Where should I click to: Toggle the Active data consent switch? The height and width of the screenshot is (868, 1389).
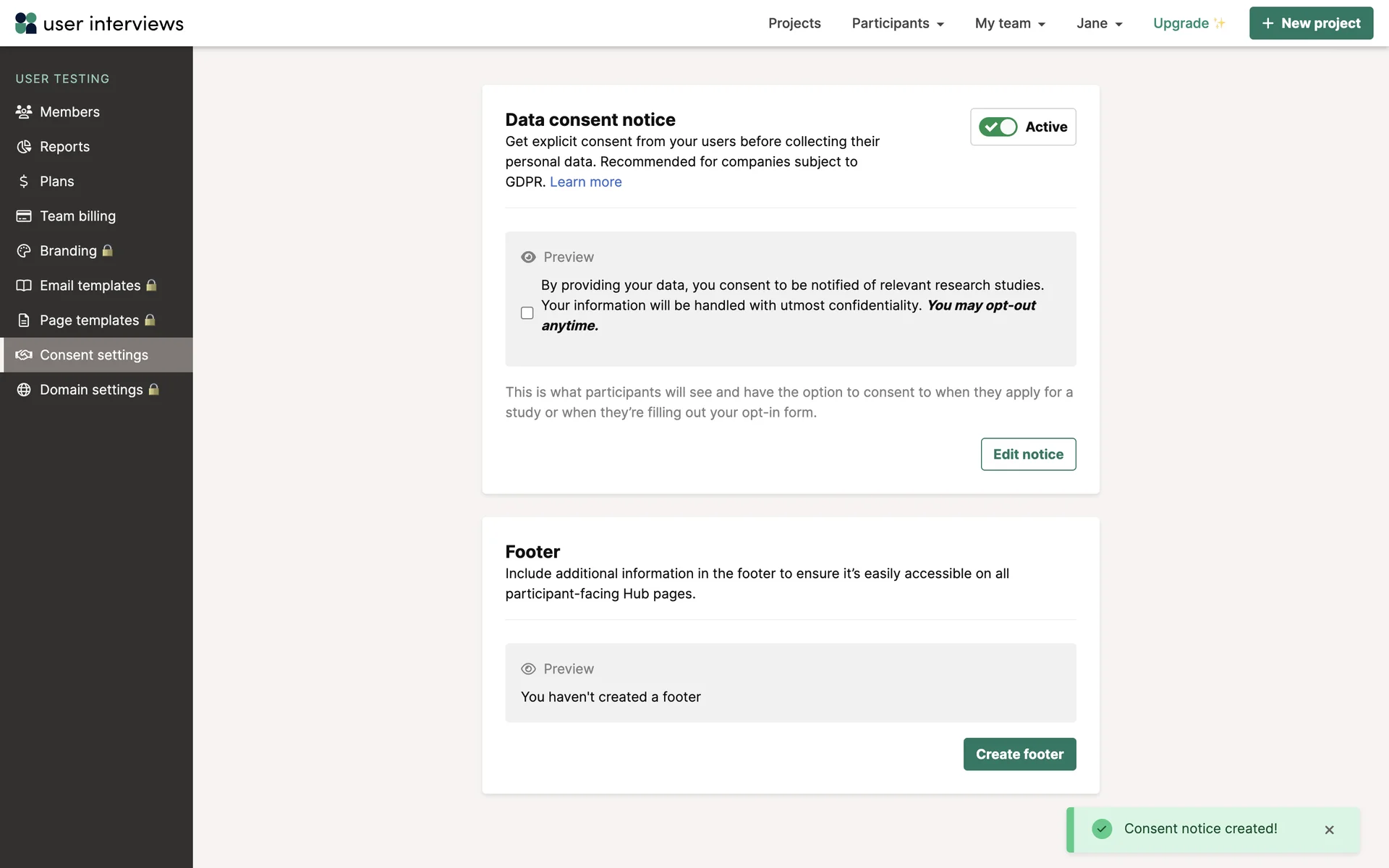point(998,127)
